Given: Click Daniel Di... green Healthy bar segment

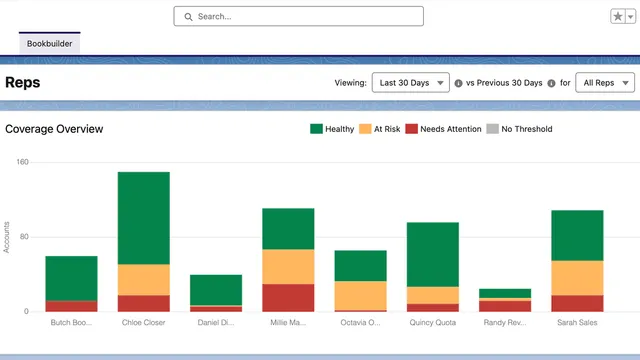Looking at the screenshot, I should coord(216,290).
